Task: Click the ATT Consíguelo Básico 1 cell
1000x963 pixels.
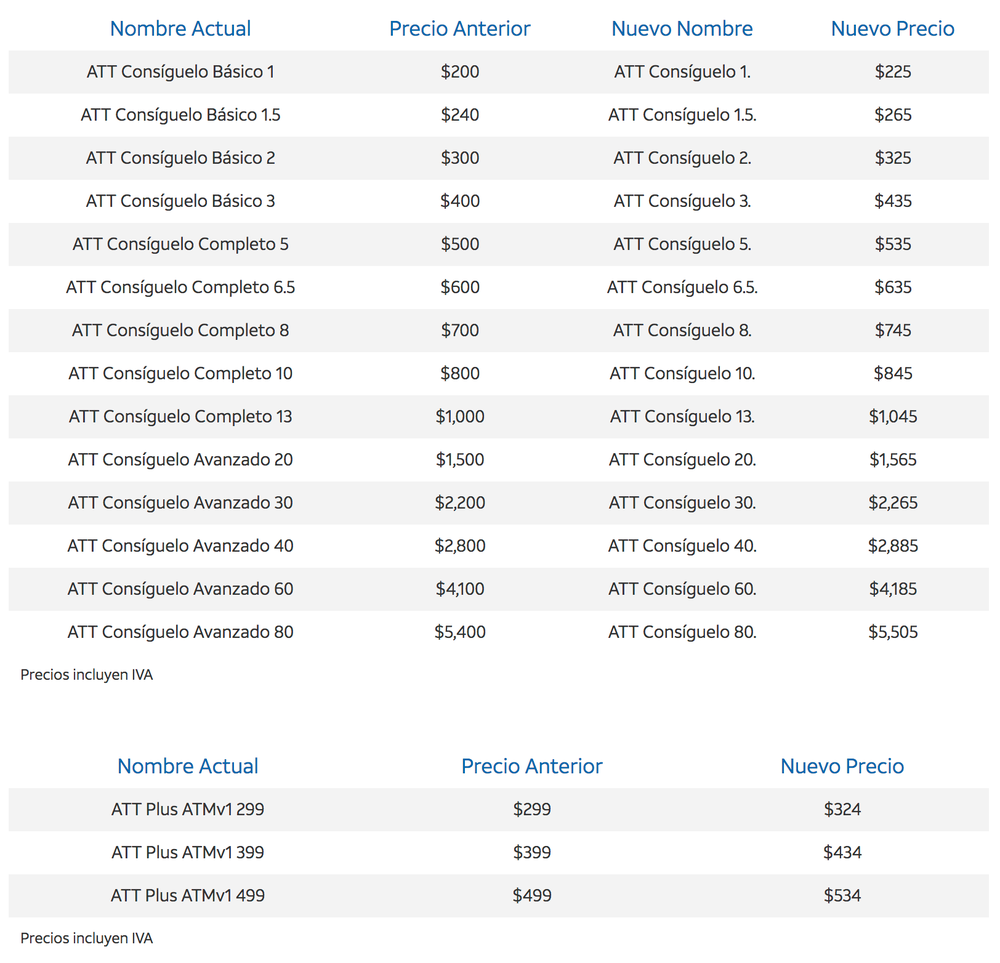Action: click(180, 71)
